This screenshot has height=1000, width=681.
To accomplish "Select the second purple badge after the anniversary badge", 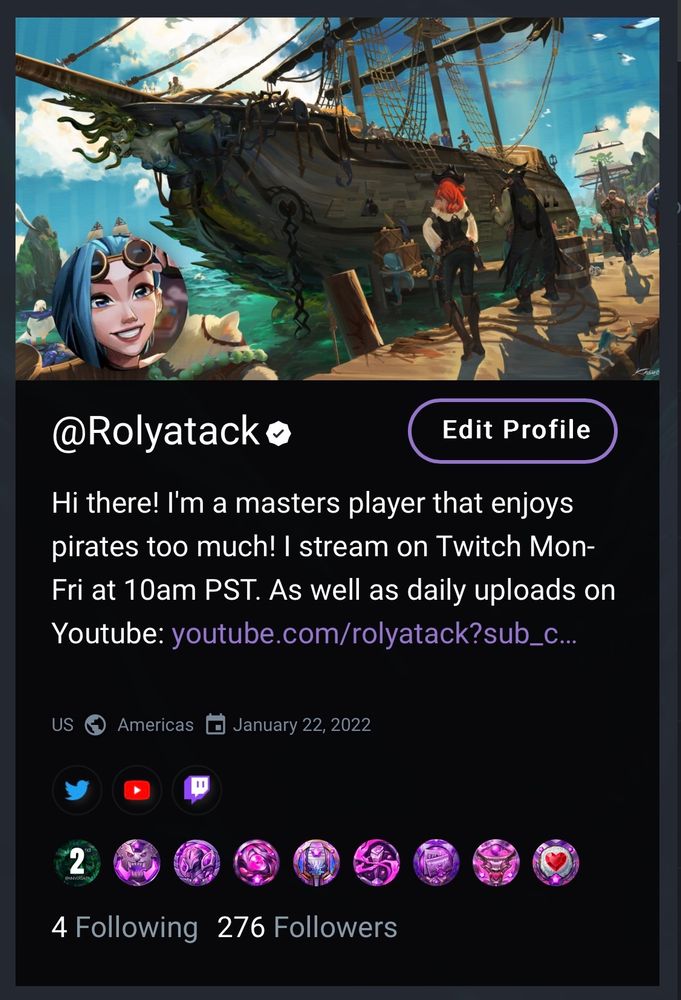I will click(x=136, y=863).
